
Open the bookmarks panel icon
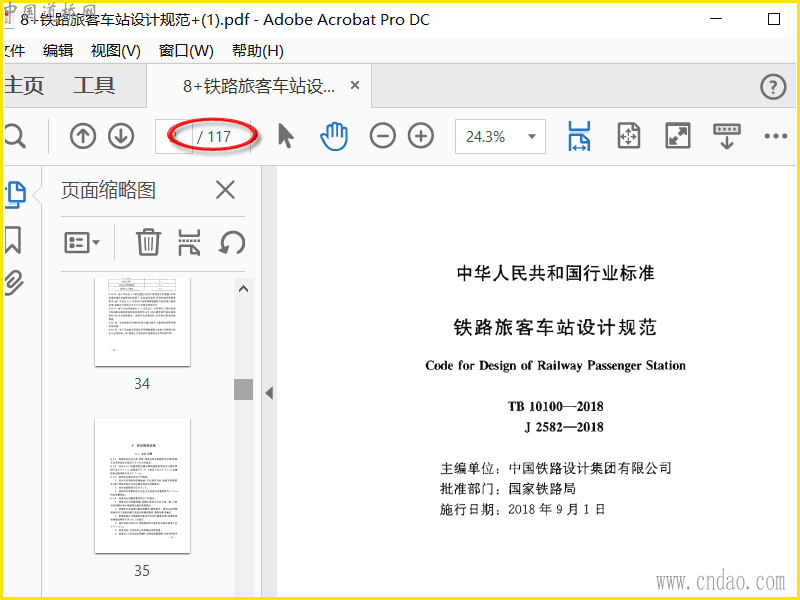click(x=13, y=240)
